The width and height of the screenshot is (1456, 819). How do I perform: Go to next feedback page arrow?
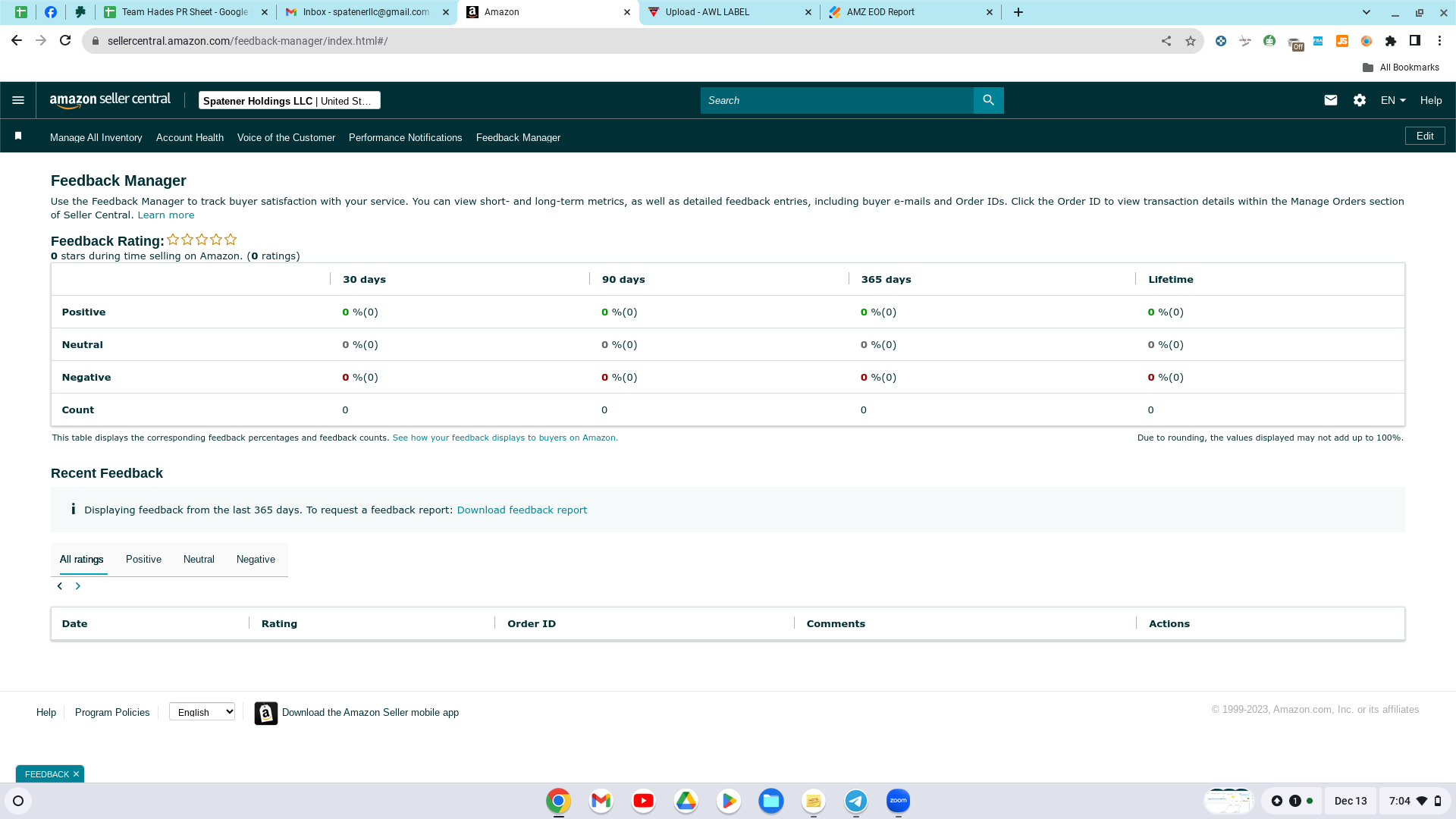click(77, 586)
